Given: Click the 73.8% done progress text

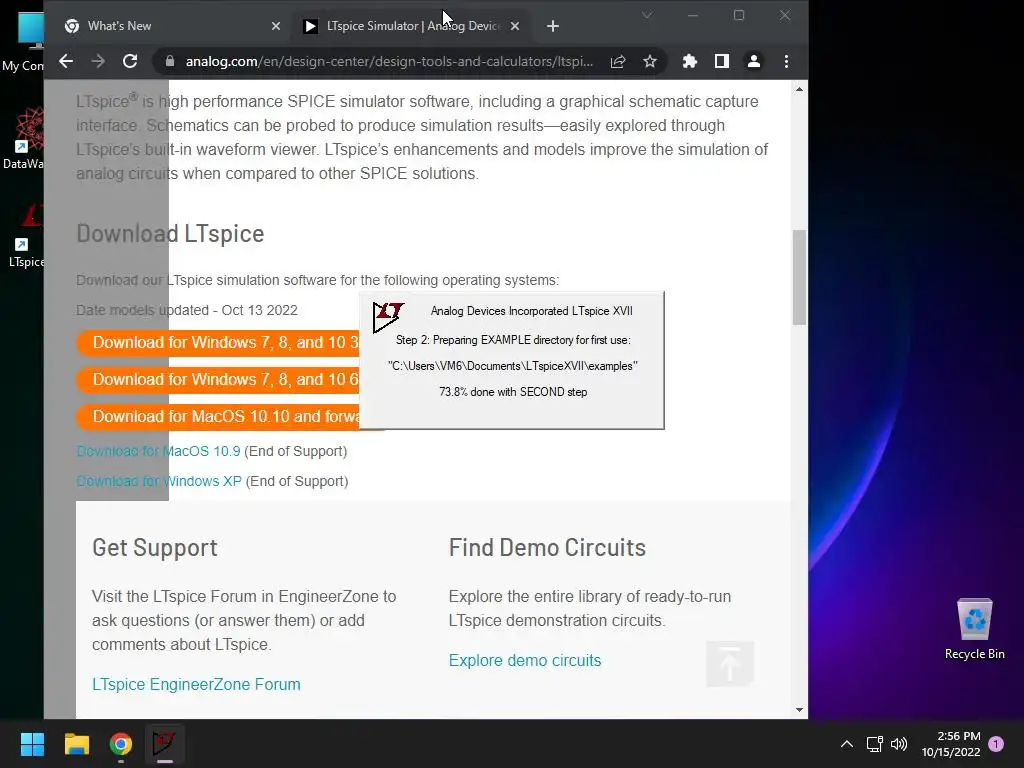Looking at the screenshot, I should [513, 392].
